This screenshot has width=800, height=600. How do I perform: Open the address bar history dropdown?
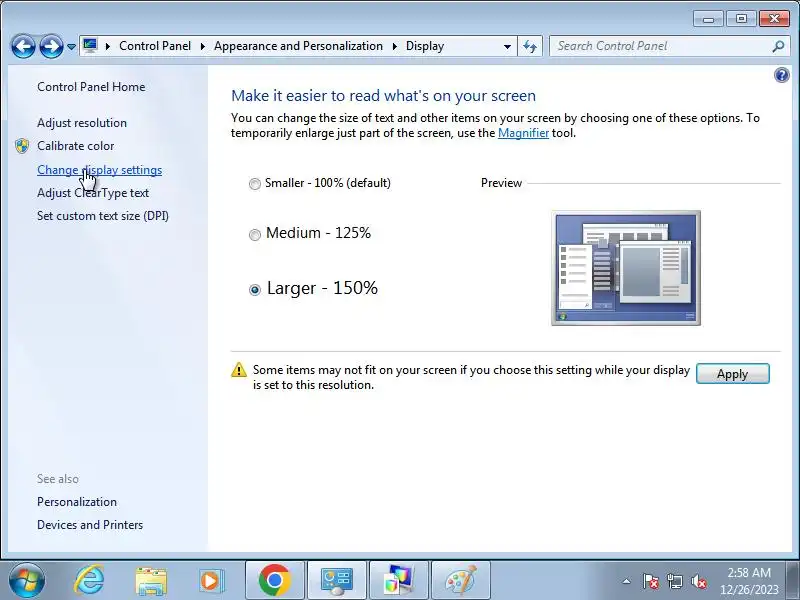(507, 46)
